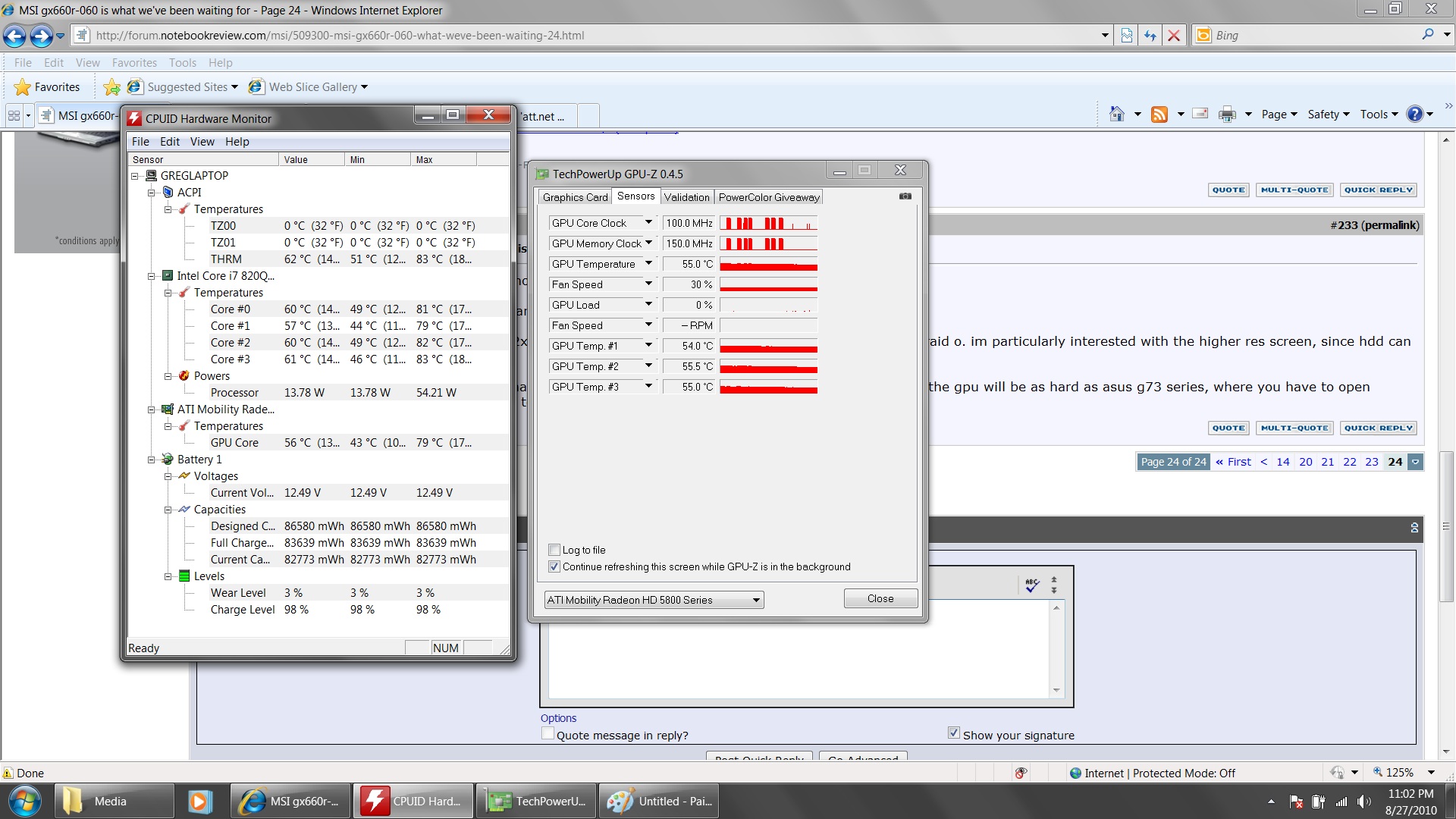1456x819 pixels.
Task: Open Windows Media Player from taskbar
Action: (x=199, y=802)
